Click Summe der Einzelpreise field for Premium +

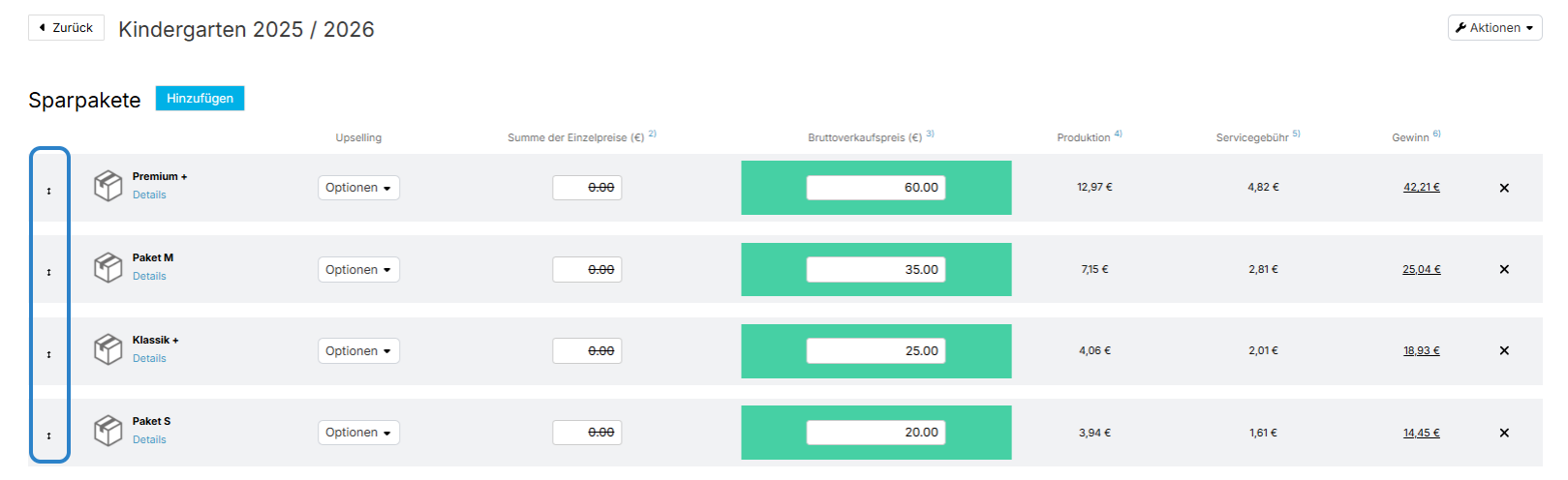point(587,188)
